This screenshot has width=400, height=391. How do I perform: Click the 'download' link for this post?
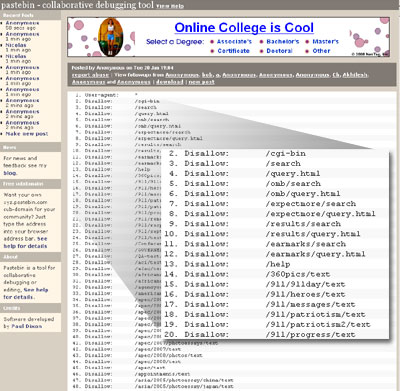tap(170, 82)
